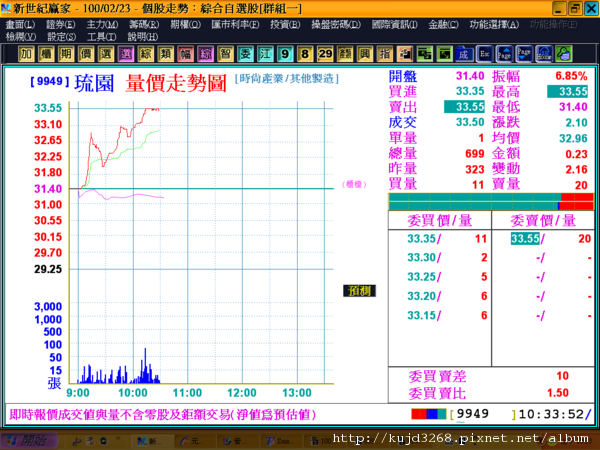Click the highlighted 賣出 price 33.55
Screen dimensions: 600x450
coord(464,107)
